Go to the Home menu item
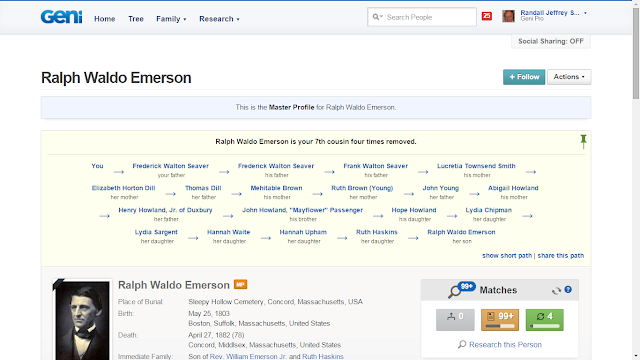The height and width of the screenshot is (360, 640). [x=104, y=19]
